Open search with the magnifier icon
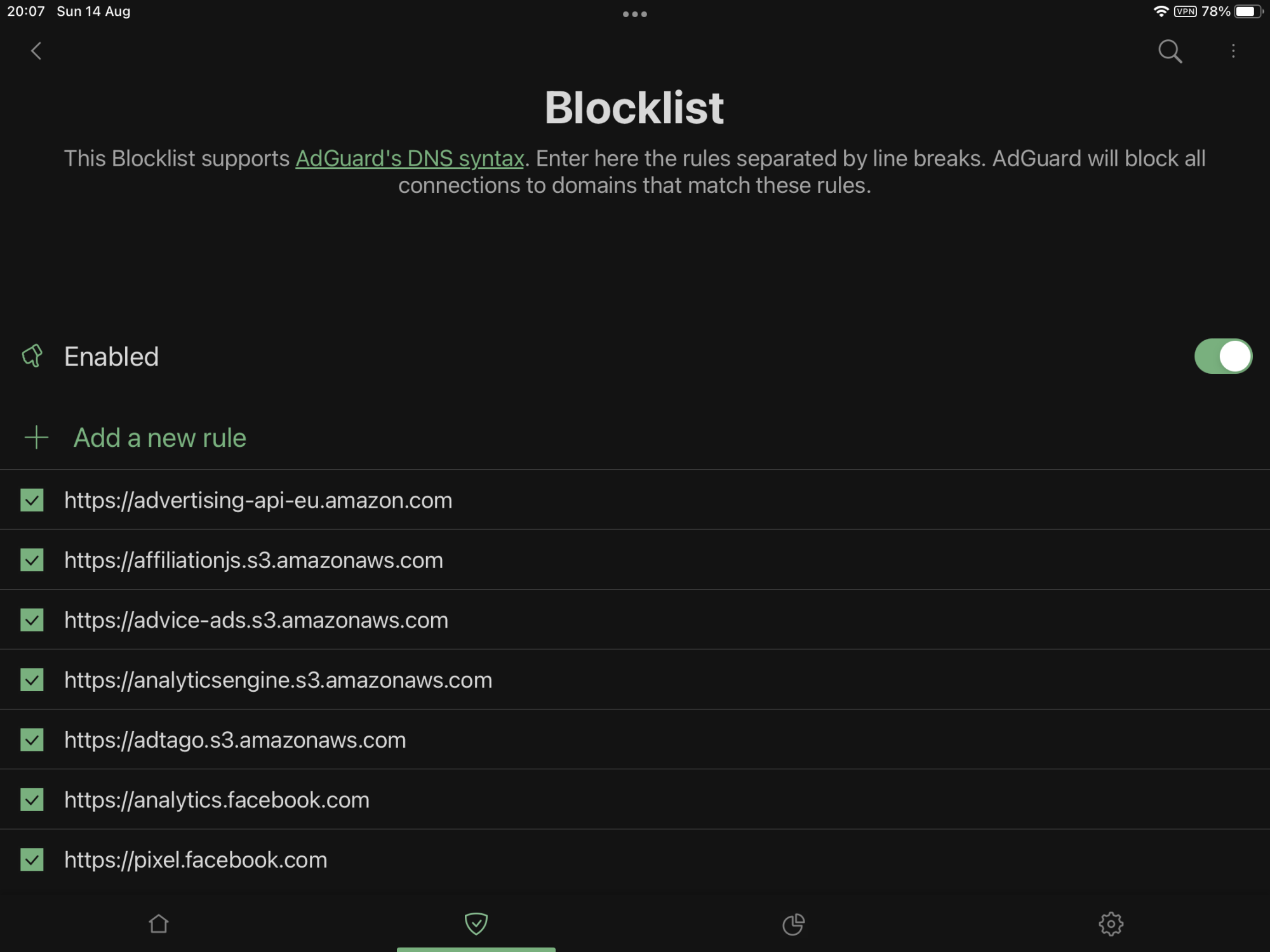Screen dimensions: 1270x952 [1170, 51]
